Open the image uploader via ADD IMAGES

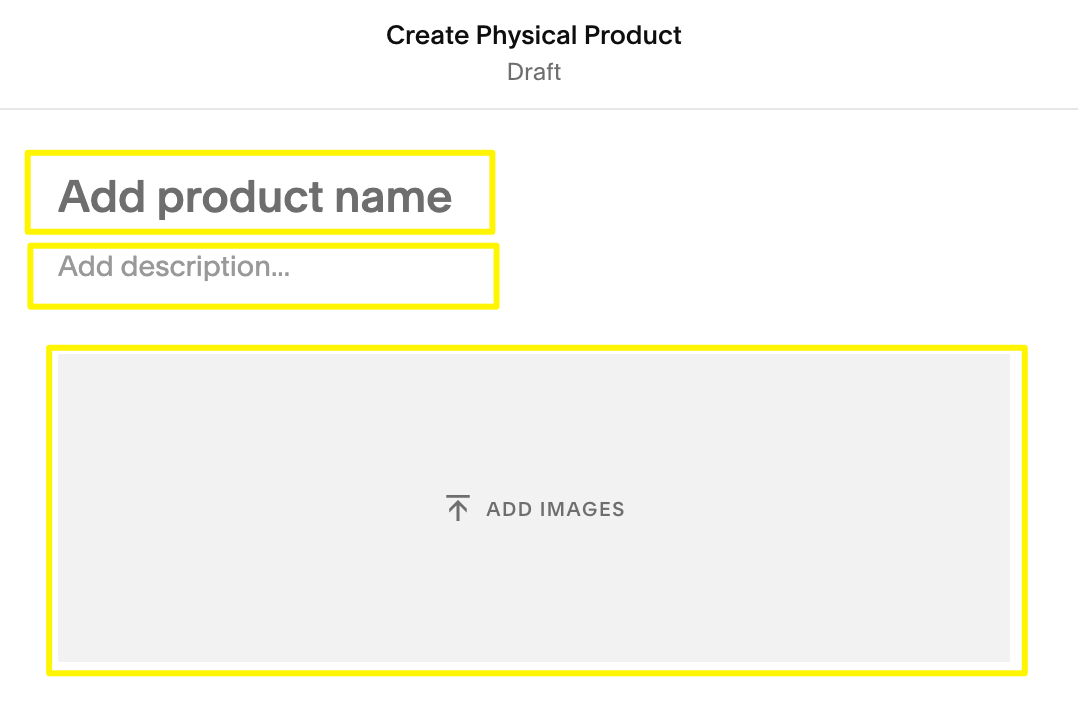[x=555, y=509]
